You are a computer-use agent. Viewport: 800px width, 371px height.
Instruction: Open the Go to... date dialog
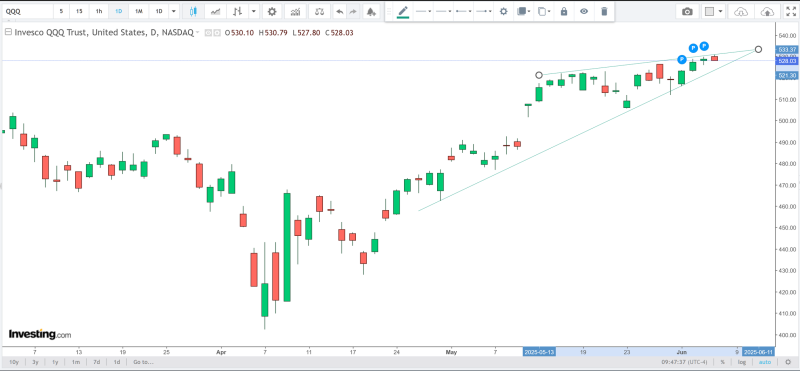tap(143, 362)
